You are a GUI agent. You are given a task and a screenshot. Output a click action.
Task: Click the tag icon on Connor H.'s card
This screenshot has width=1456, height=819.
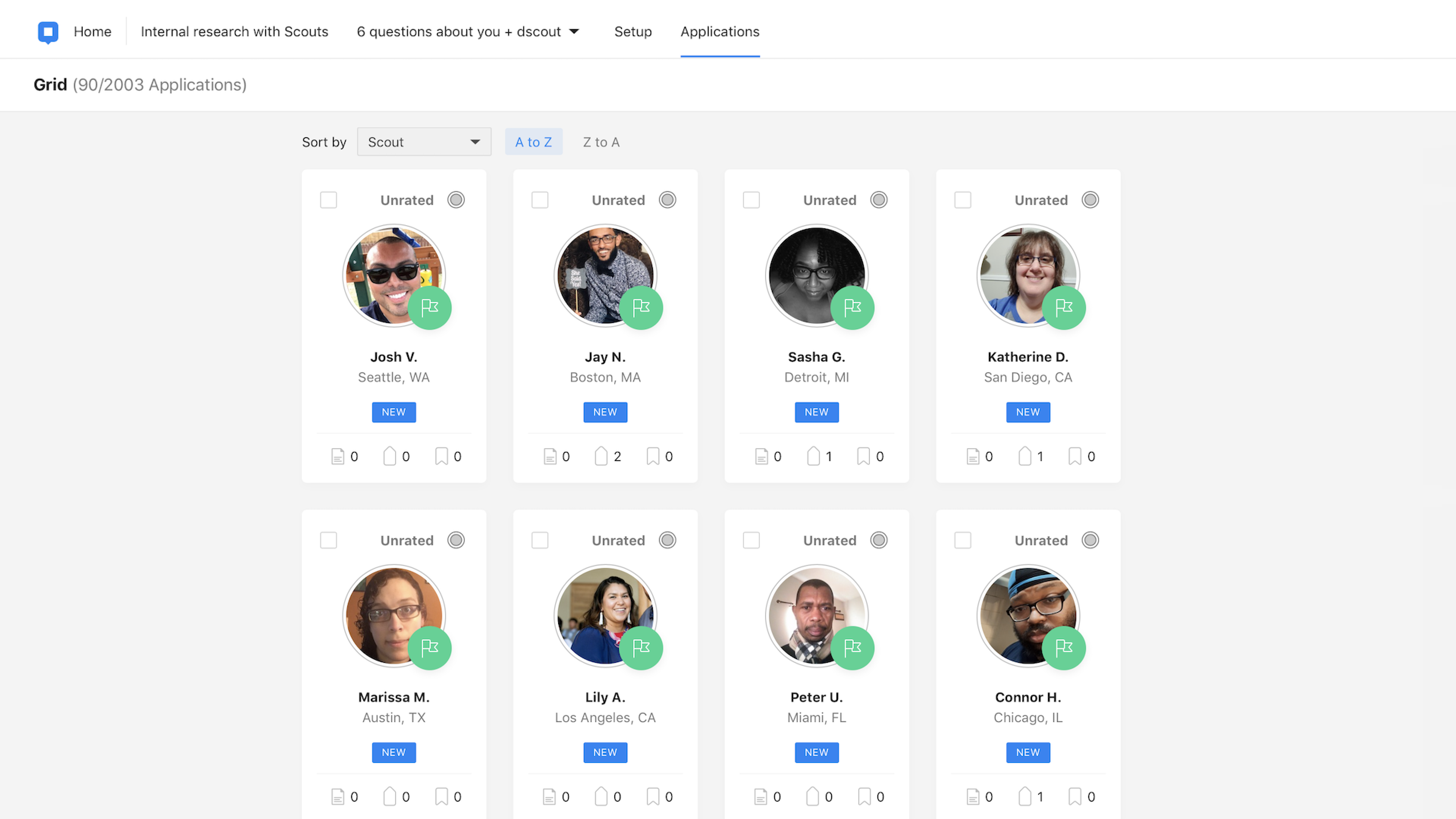coord(1024,796)
